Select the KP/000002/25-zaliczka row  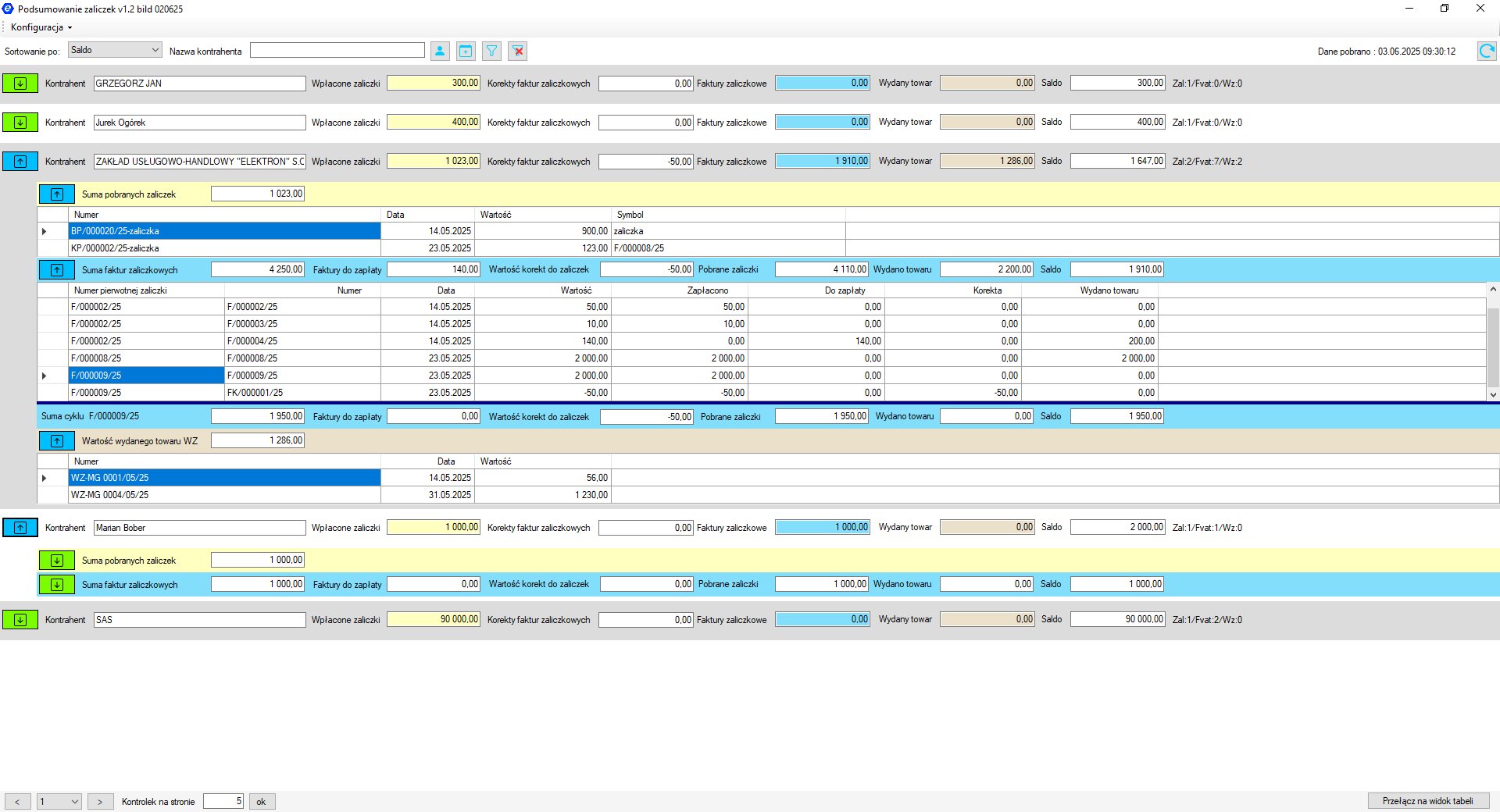click(224, 248)
